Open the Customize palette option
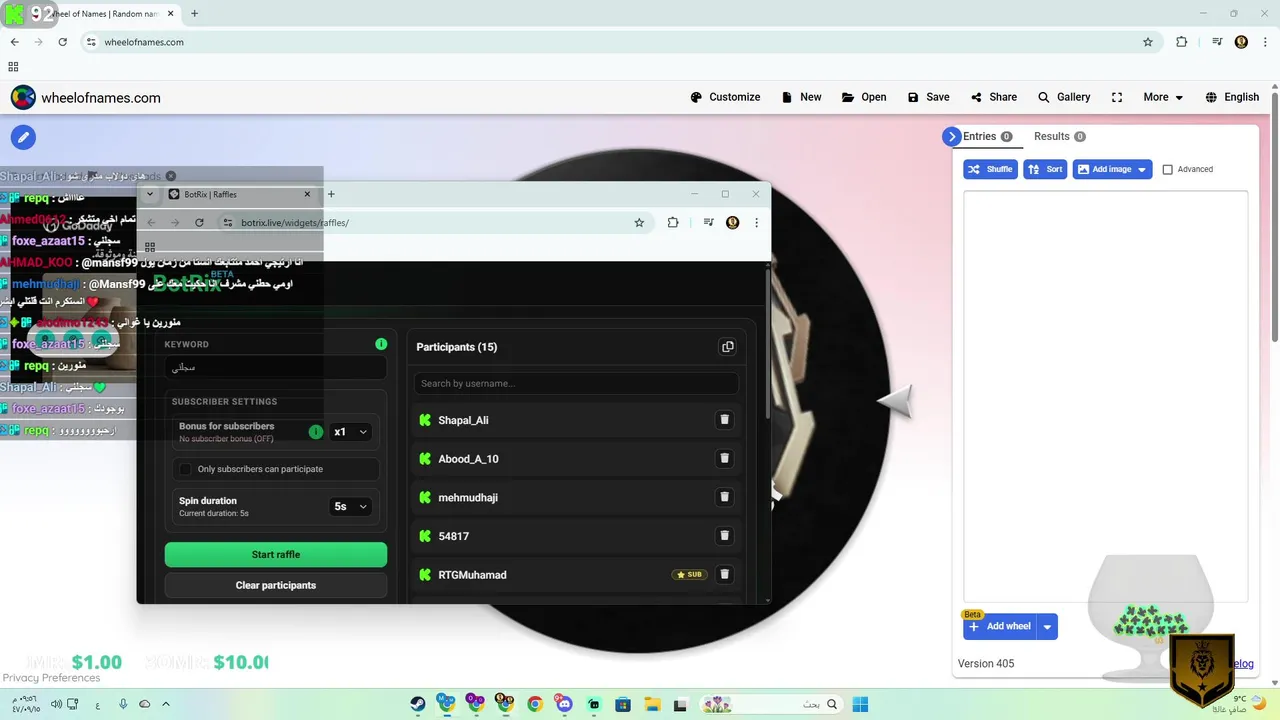Image resolution: width=1280 pixels, height=720 pixels. (725, 97)
